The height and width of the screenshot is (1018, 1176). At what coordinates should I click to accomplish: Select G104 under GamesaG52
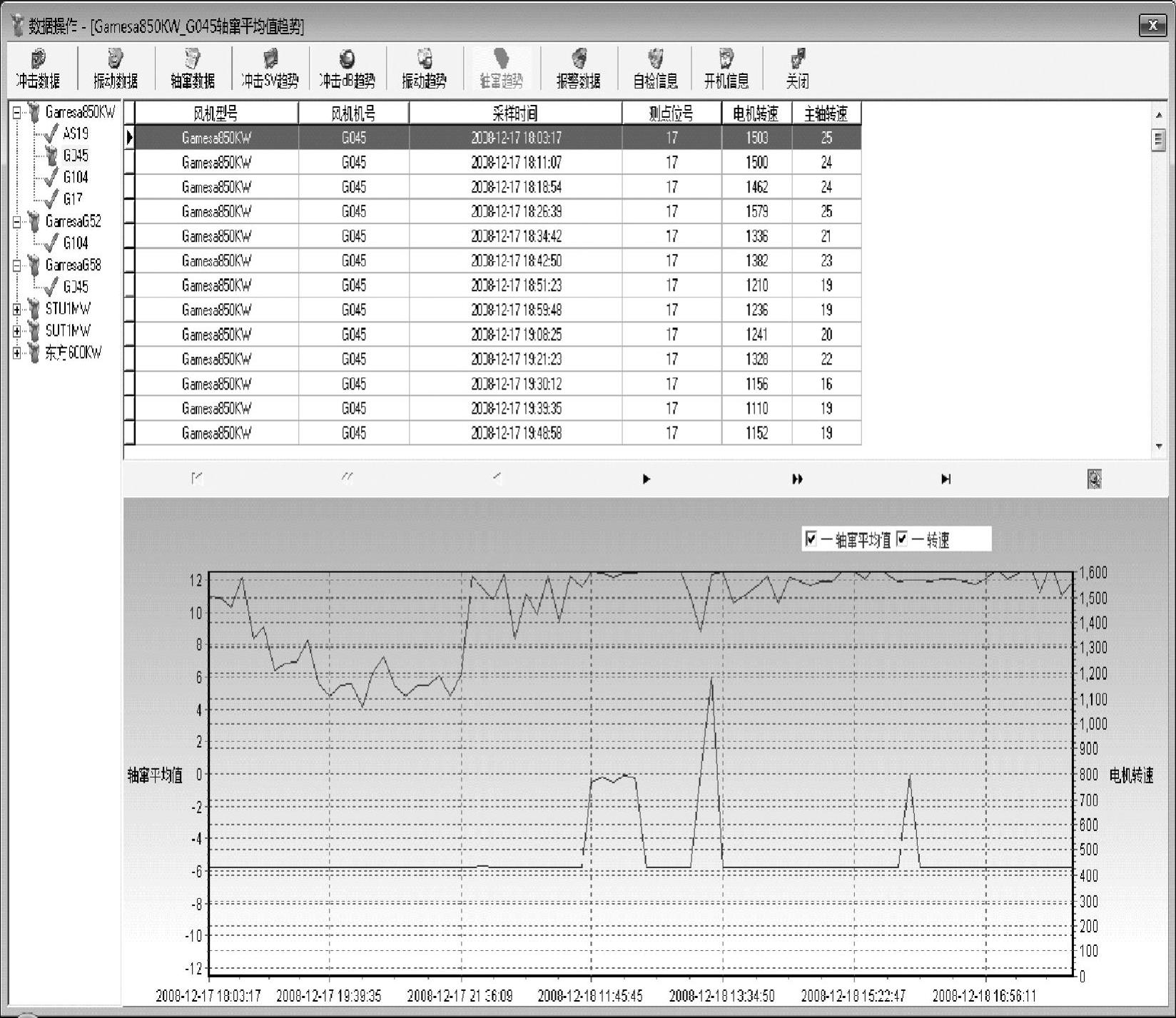coord(76,243)
